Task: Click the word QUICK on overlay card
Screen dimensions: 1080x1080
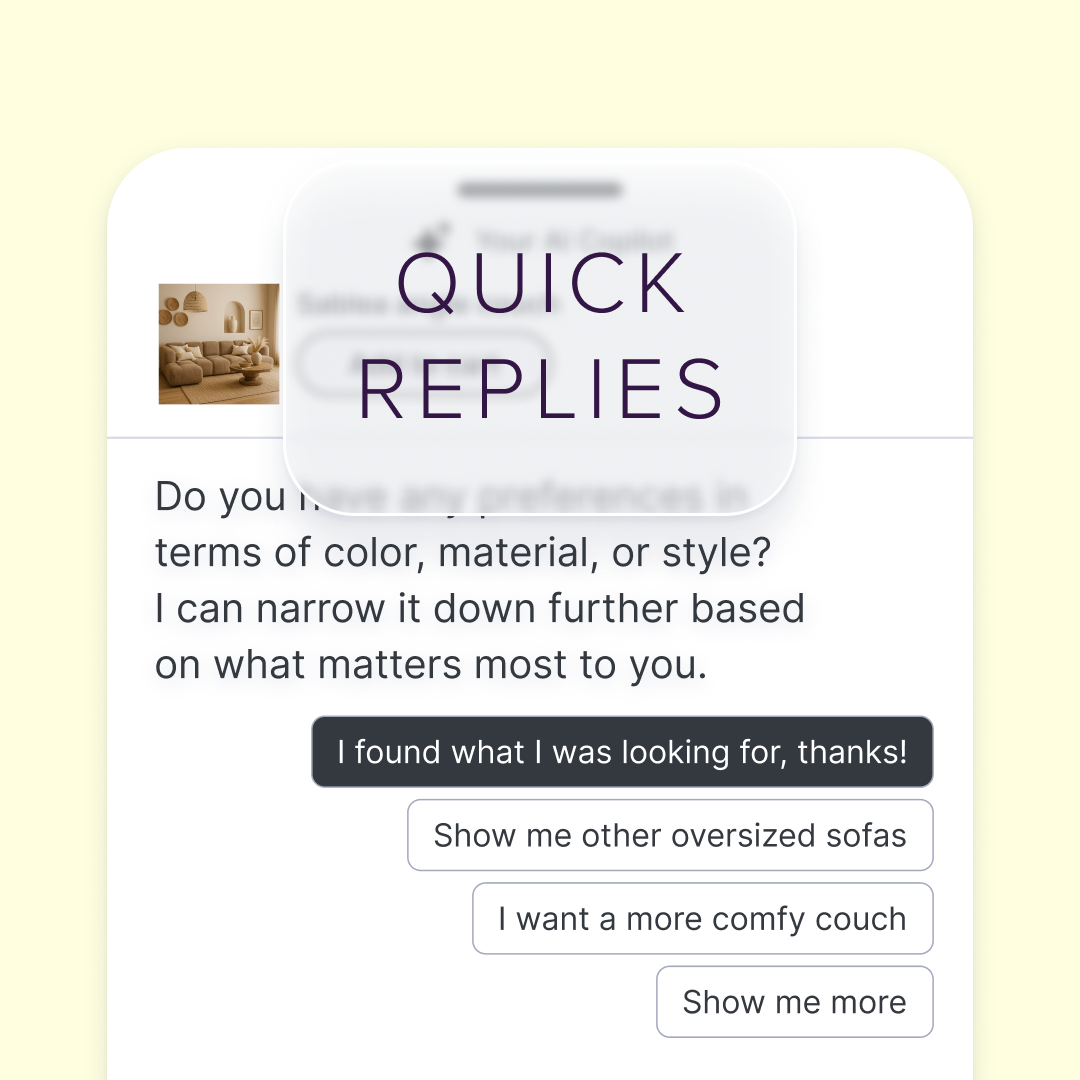Action: [x=541, y=283]
